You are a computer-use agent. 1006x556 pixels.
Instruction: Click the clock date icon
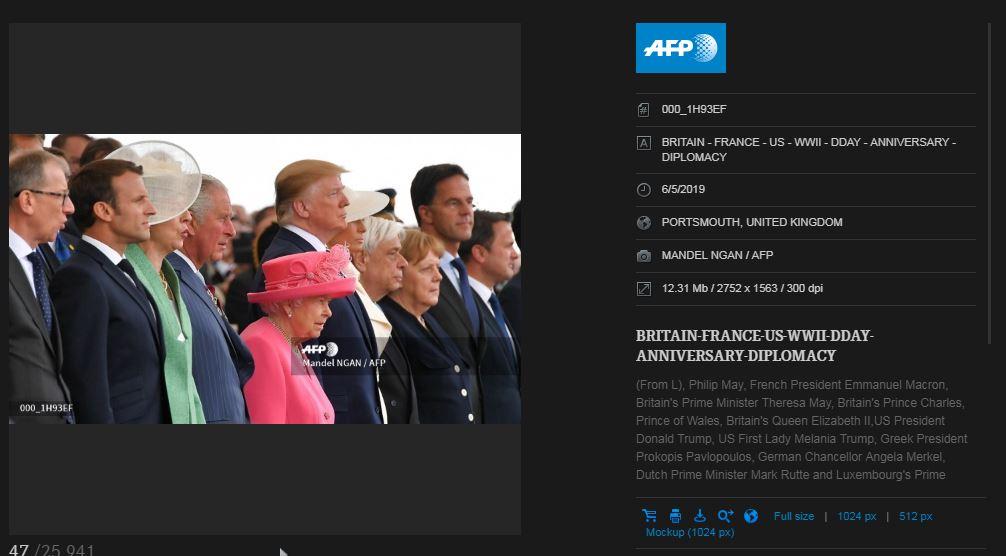[644, 190]
